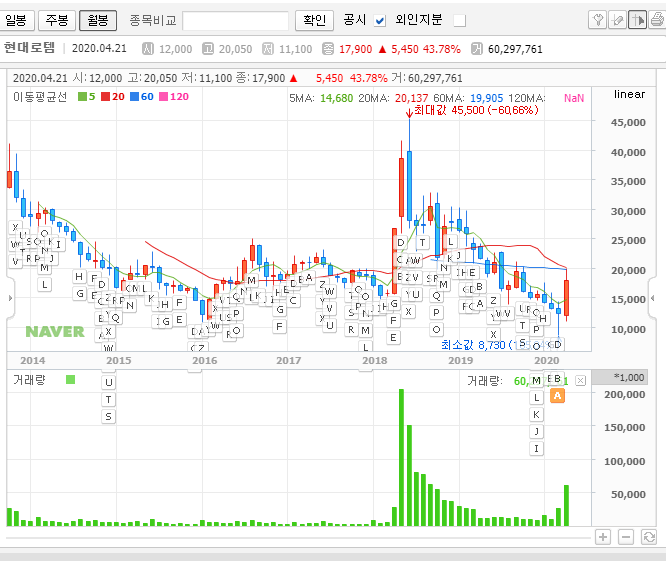Click 200,000 volume axis label
The image size is (666, 561).
click(x=624, y=395)
